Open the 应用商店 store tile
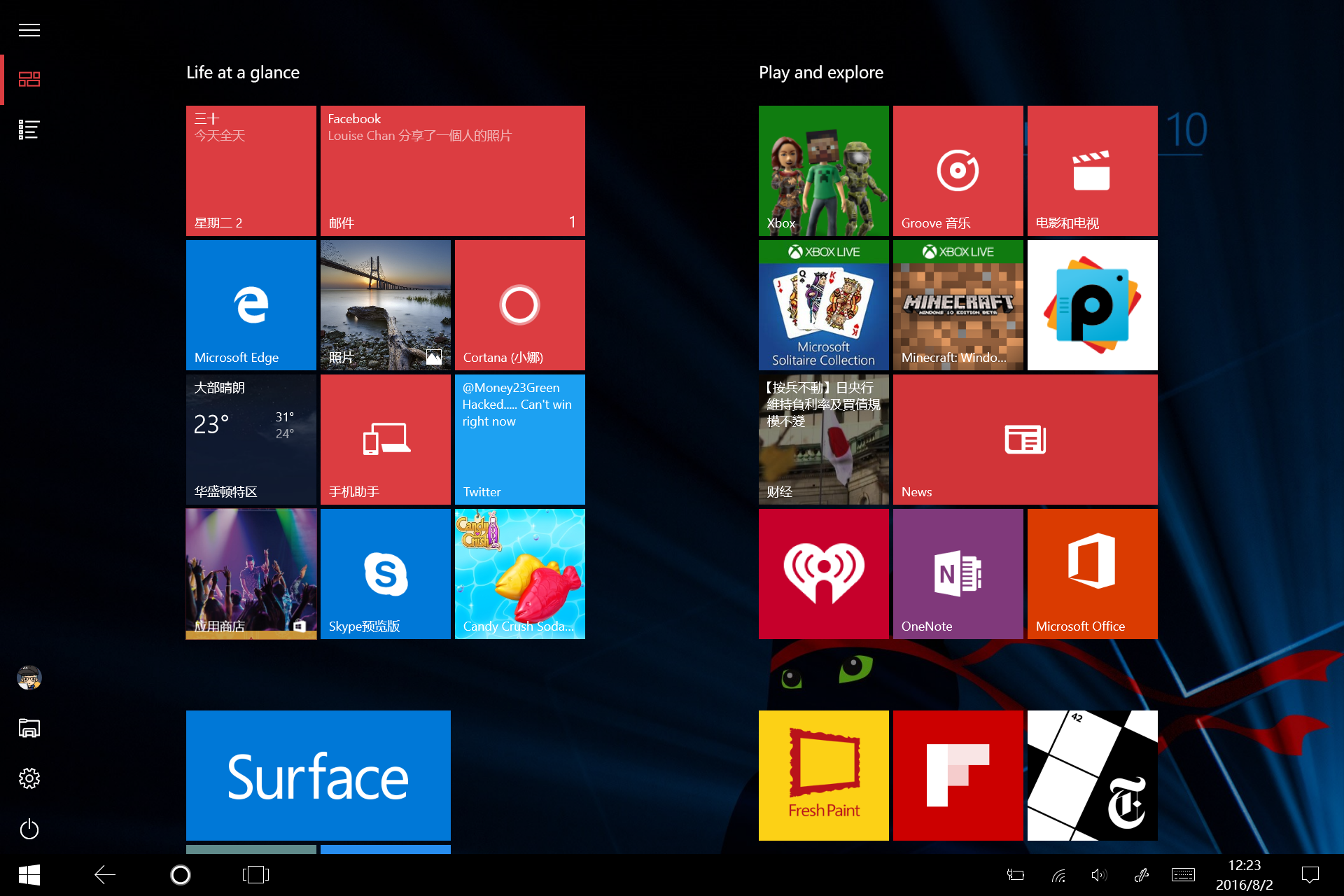 [251, 574]
